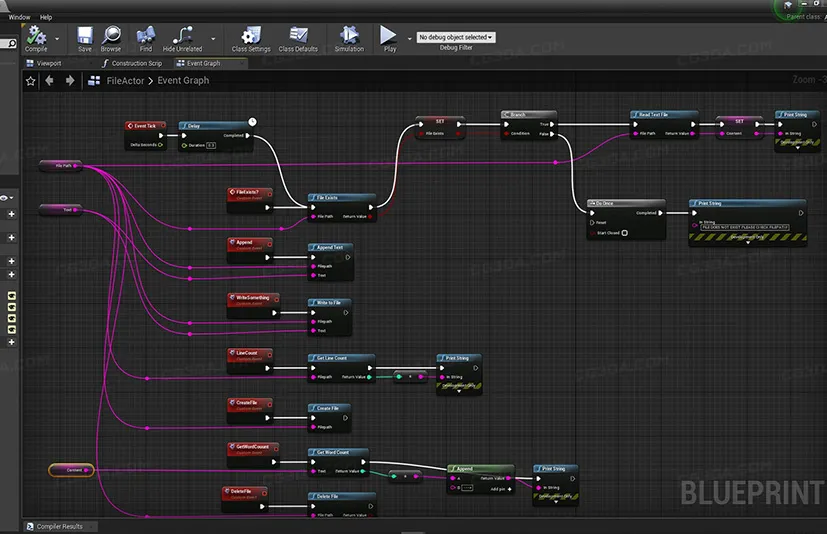Open the Hide Unrelated options dropdown arrow
The width and height of the screenshot is (827, 534).
(213, 39)
